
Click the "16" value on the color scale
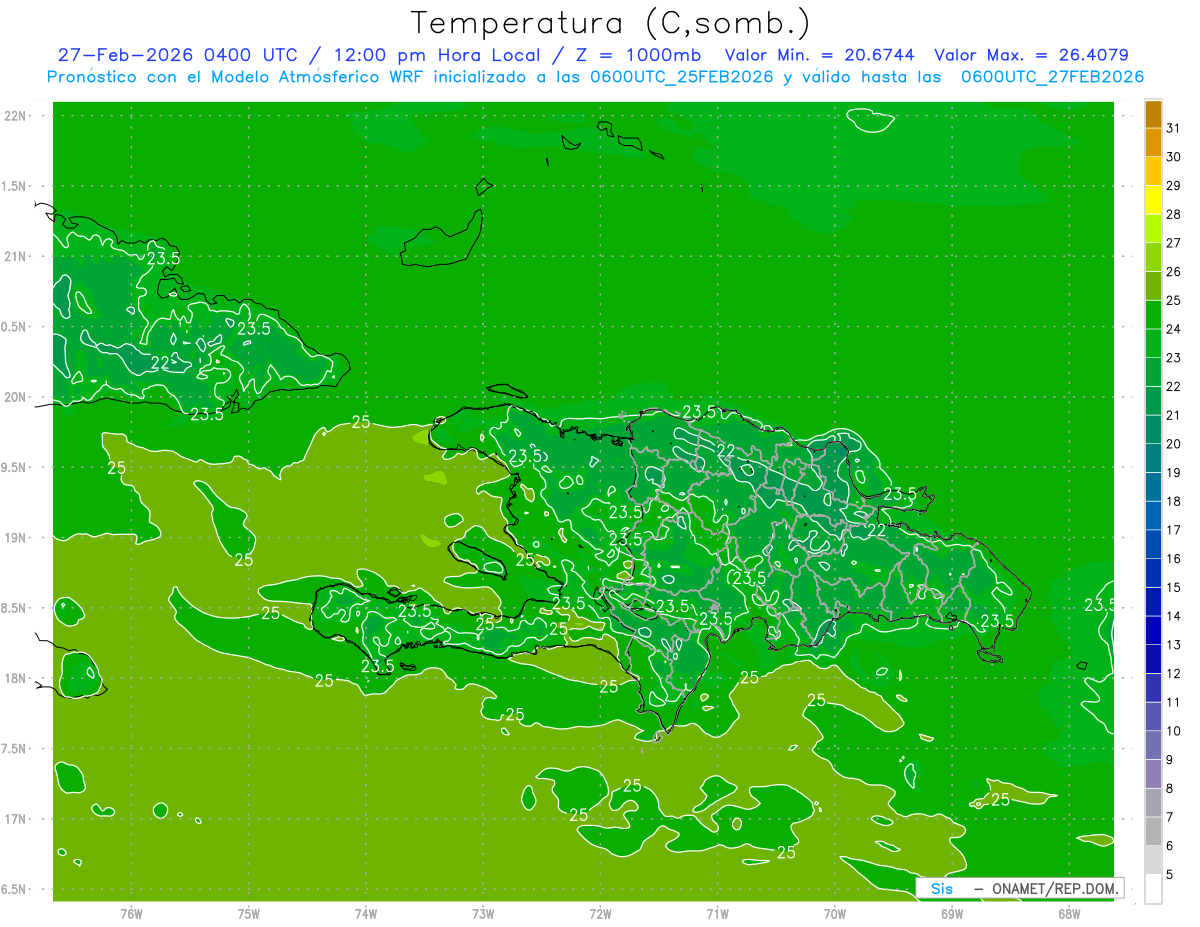pyautogui.click(x=1174, y=558)
